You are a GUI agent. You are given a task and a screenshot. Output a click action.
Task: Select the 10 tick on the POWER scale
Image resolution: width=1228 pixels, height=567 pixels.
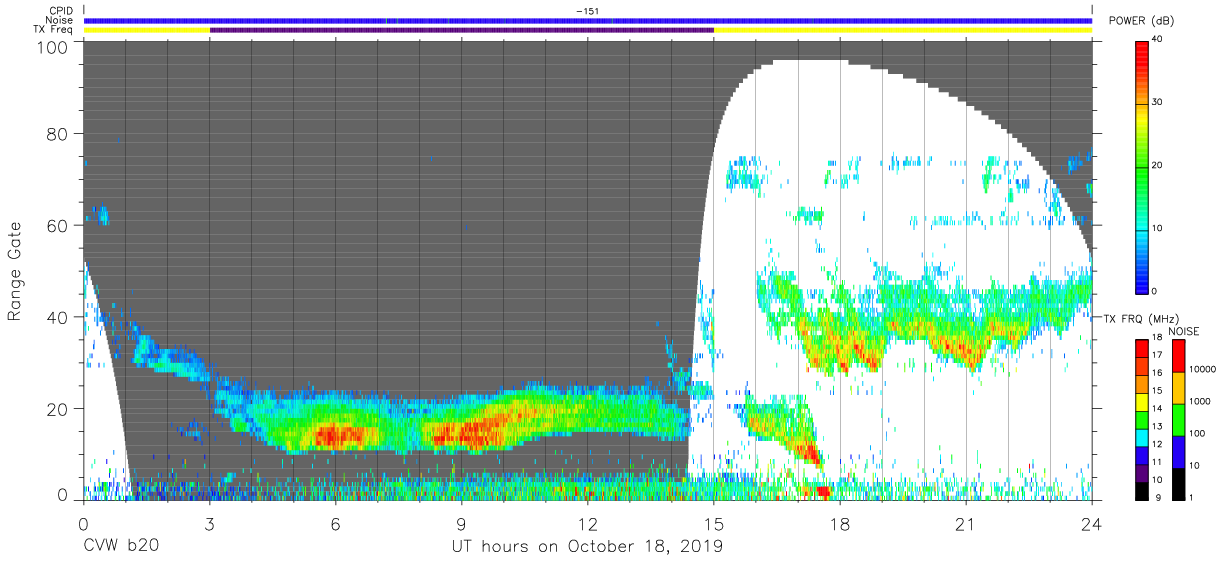1158,228
